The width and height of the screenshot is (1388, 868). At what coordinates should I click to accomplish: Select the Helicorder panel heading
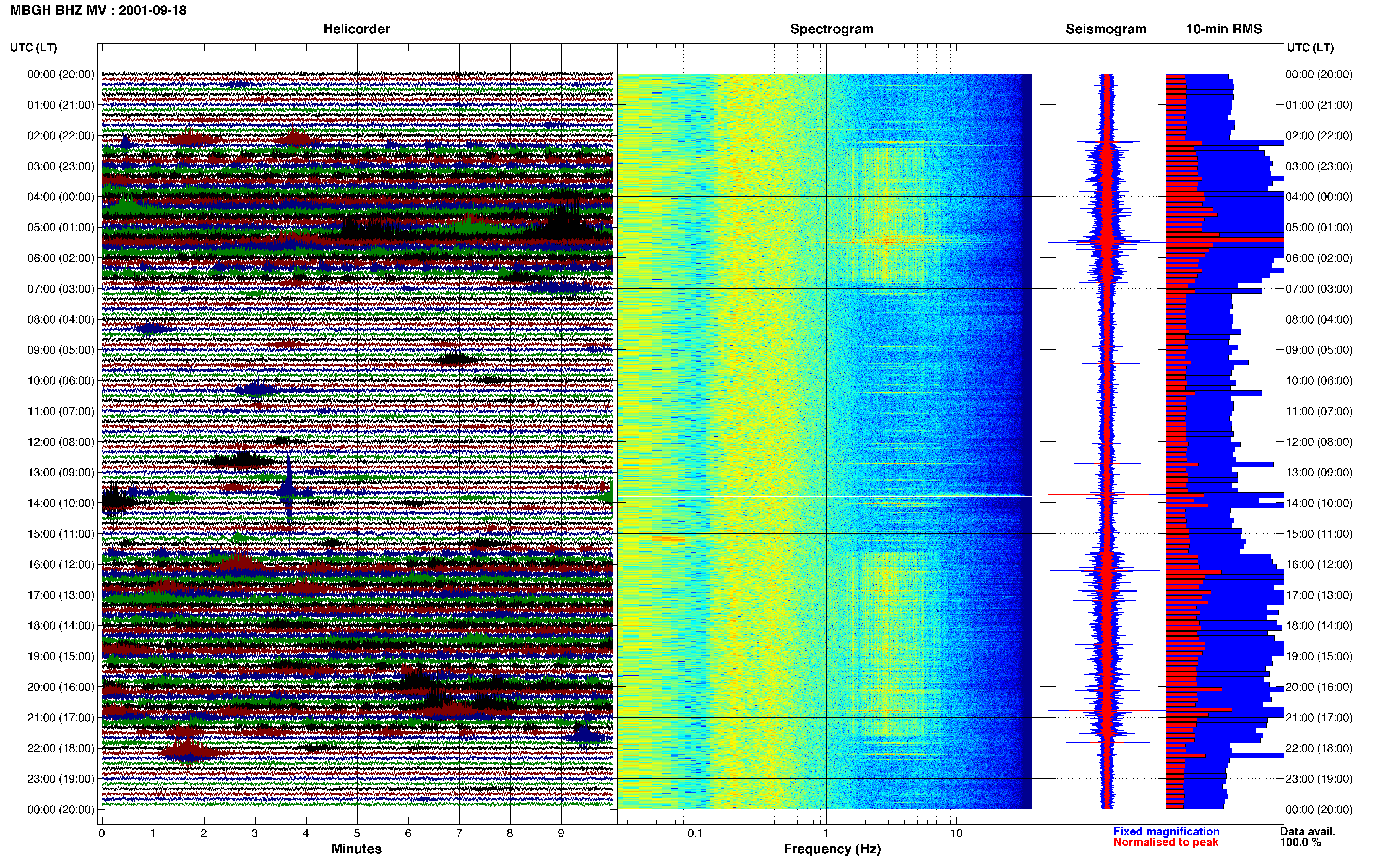click(356, 29)
